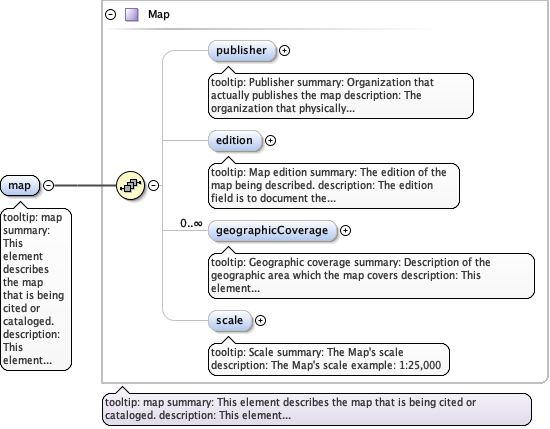
Task: Expand the geographicCoverage element
Action: (346, 230)
